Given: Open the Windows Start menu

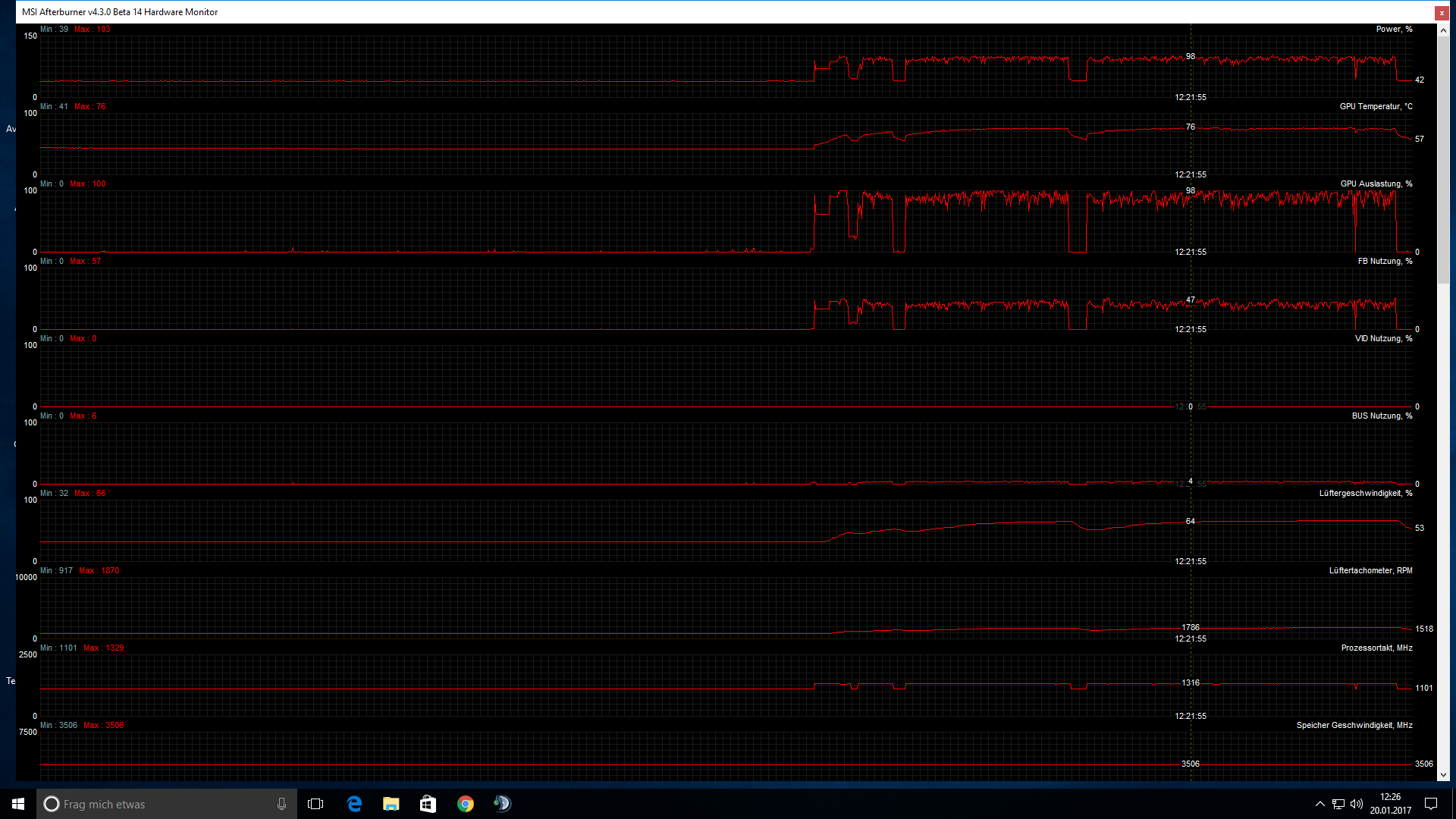Looking at the screenshot, I should [18, 804].
